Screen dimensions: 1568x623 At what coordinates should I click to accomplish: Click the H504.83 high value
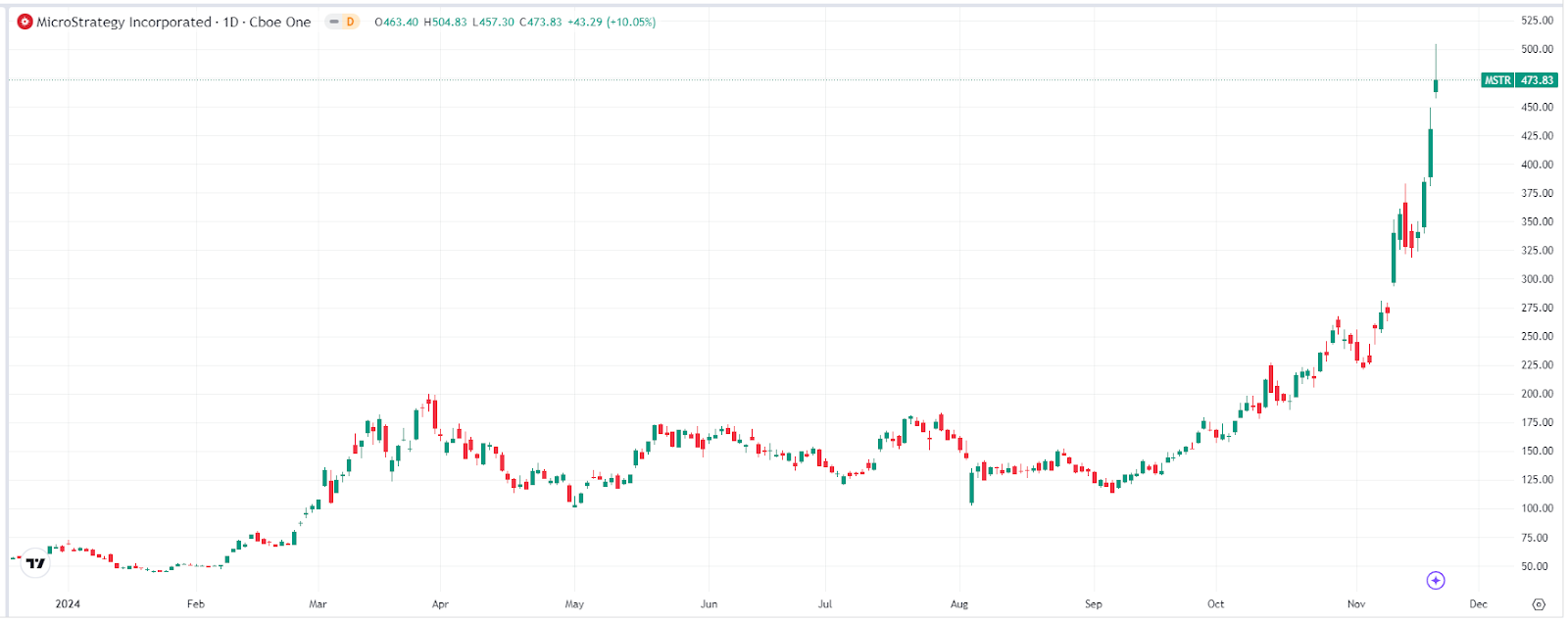pos(445,22)
